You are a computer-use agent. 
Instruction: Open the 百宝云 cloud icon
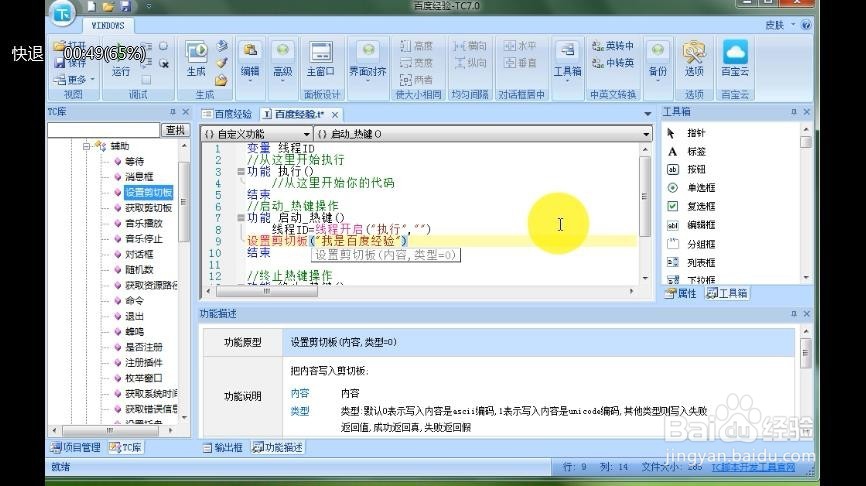(x=735, y=59)
